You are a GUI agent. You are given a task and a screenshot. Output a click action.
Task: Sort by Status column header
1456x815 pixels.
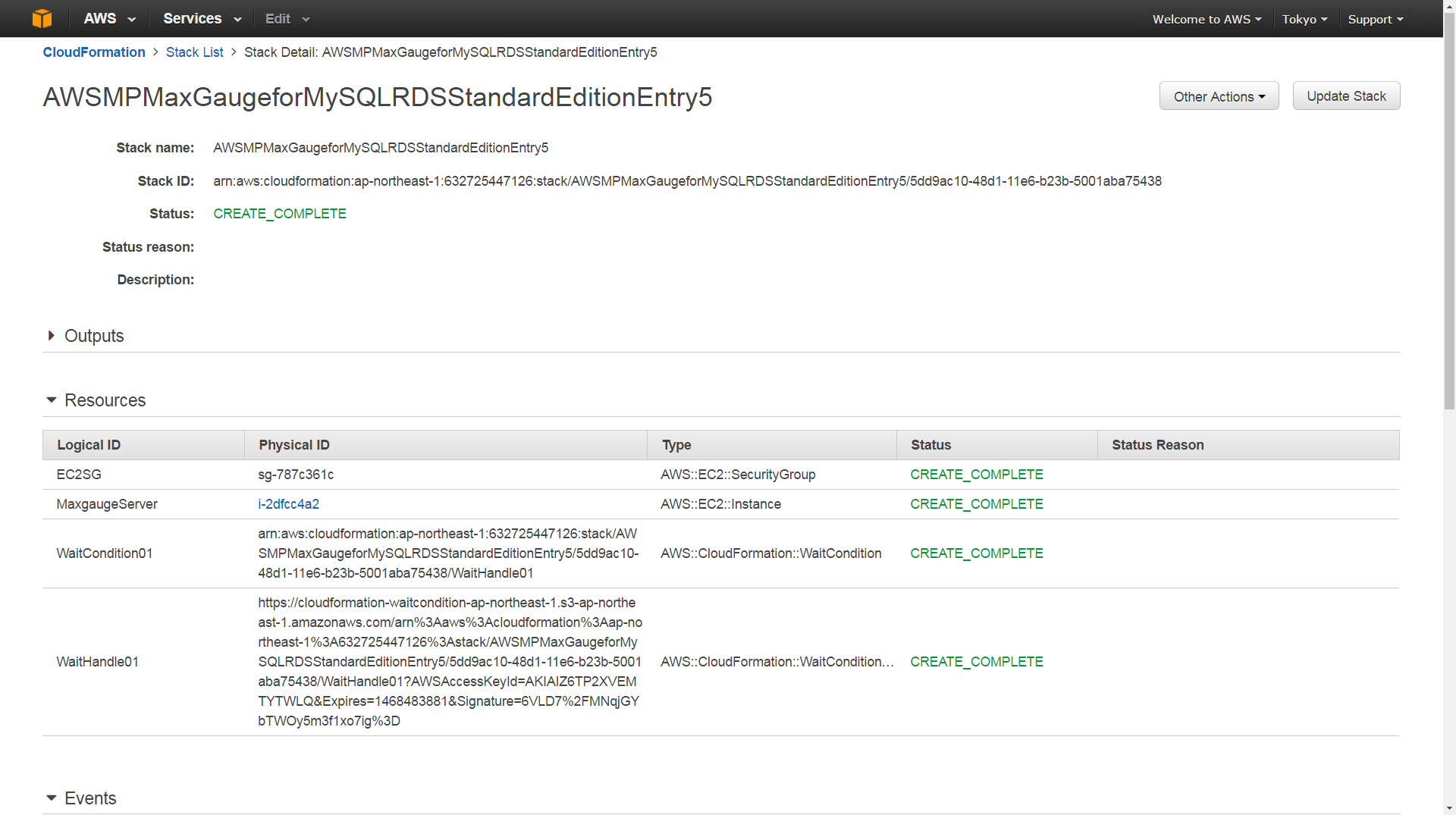click(x=996, y=445)
